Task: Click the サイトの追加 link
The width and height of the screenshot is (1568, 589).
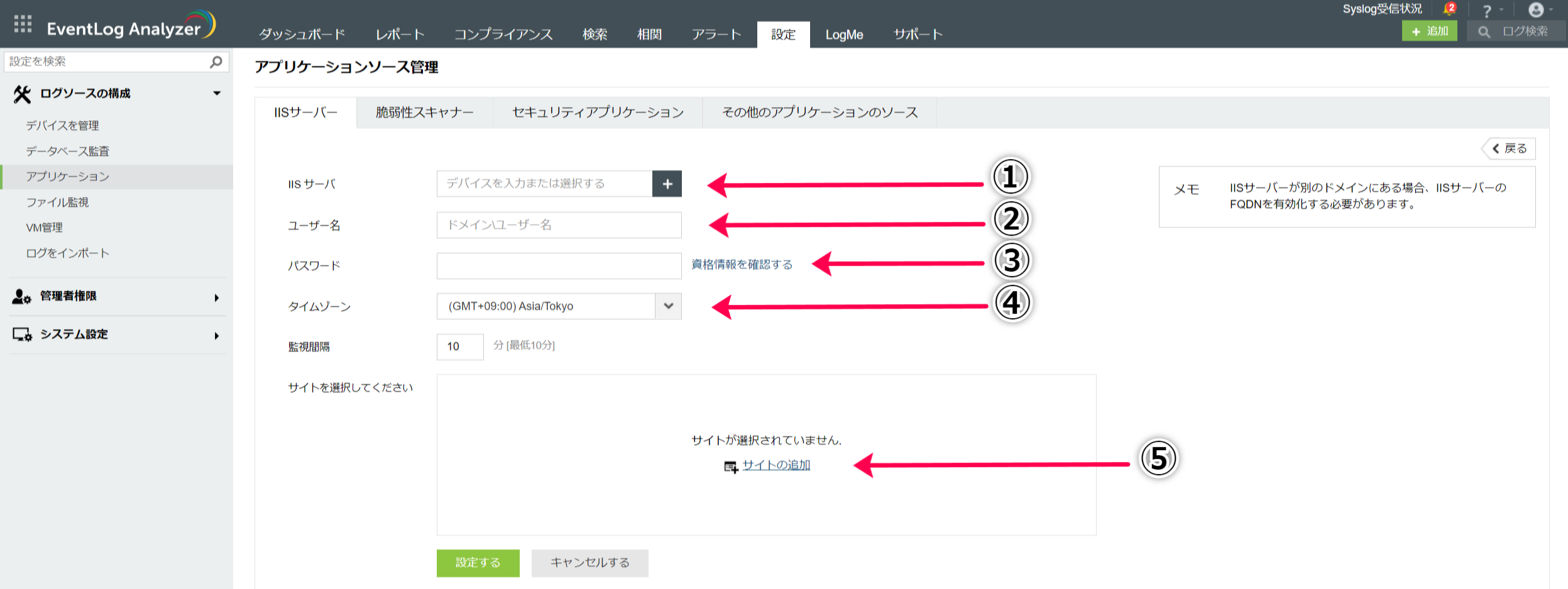Action: pyautogui.click(x=776, y=465)
